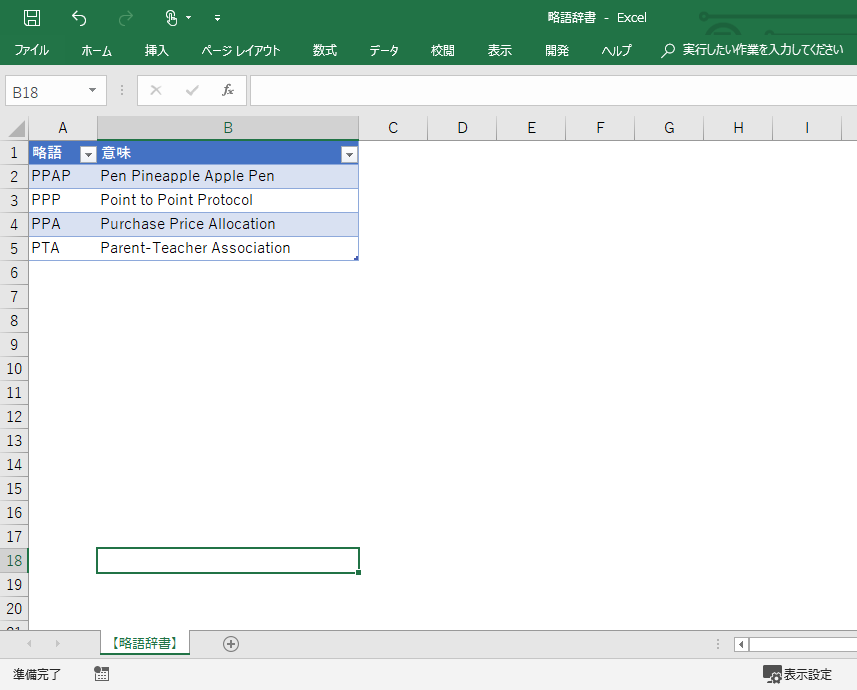Viewport: 857px width, 690px height.
Task: Select row 10 header
Action: pyautogui.click(x=14, y=369)
